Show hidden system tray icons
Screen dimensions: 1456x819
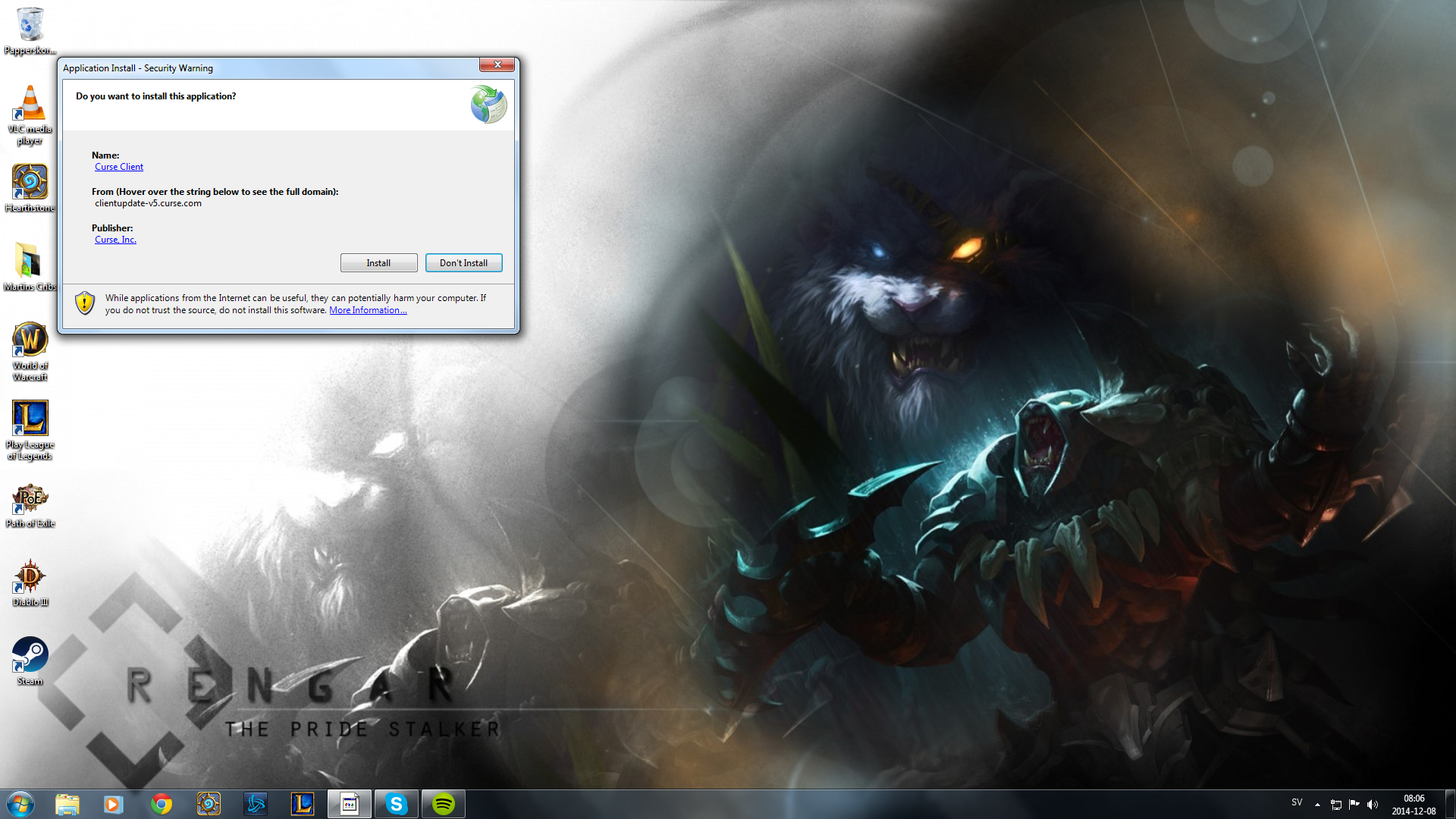coord(1317,805)
